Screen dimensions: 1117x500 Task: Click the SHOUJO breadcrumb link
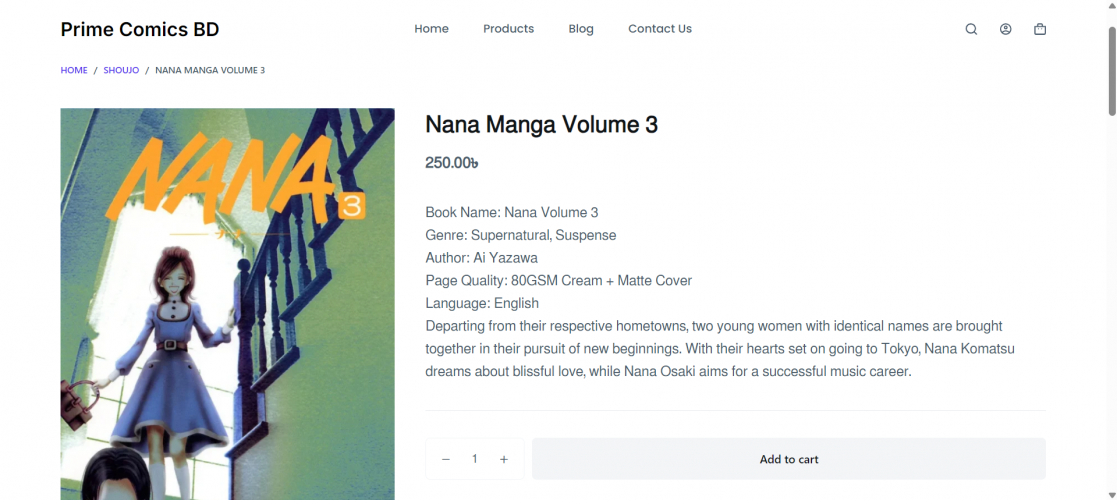tap(121, 70)
